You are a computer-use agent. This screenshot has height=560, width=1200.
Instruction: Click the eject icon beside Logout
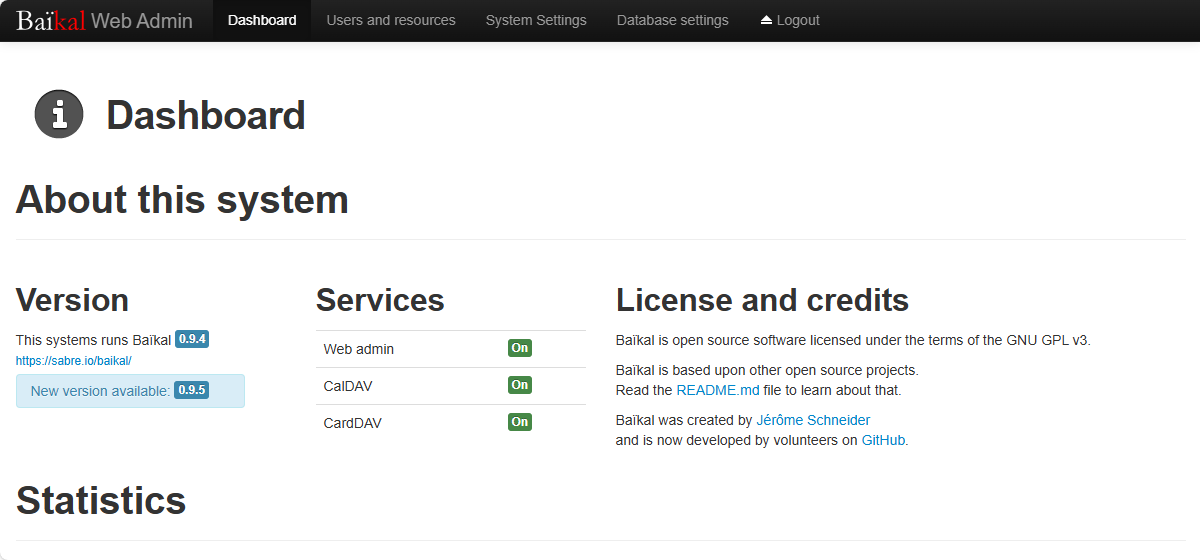[766, 20]
